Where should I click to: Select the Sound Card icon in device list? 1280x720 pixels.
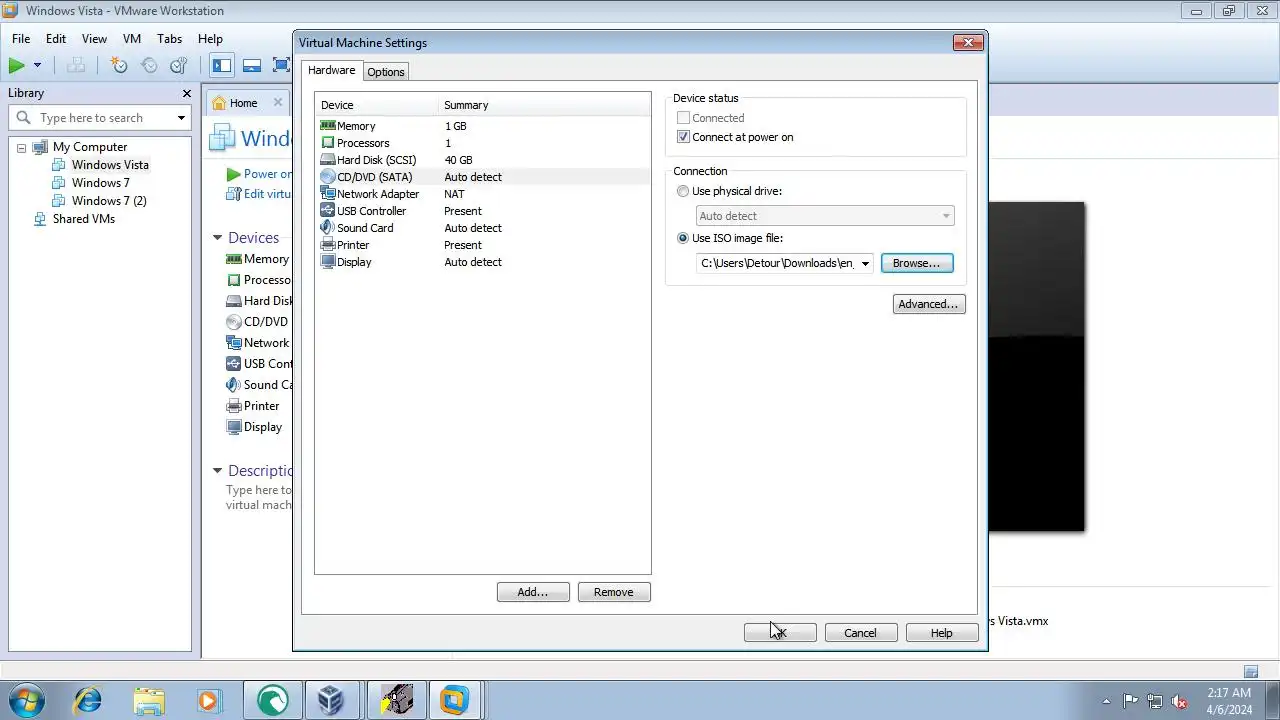coord(328,228)
